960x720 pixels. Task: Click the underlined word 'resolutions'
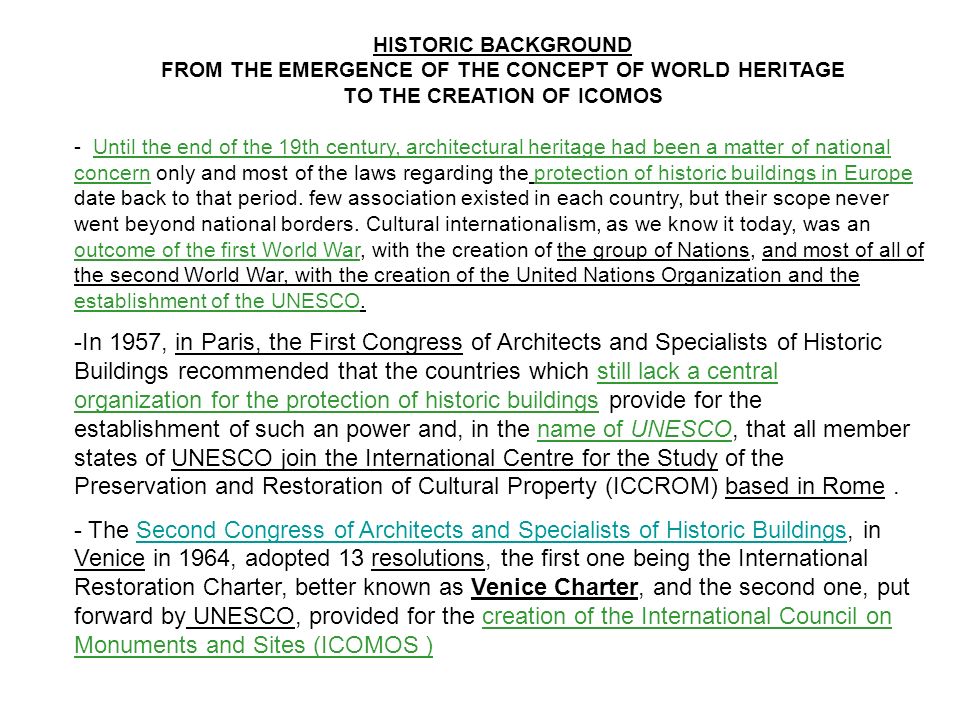427,558
